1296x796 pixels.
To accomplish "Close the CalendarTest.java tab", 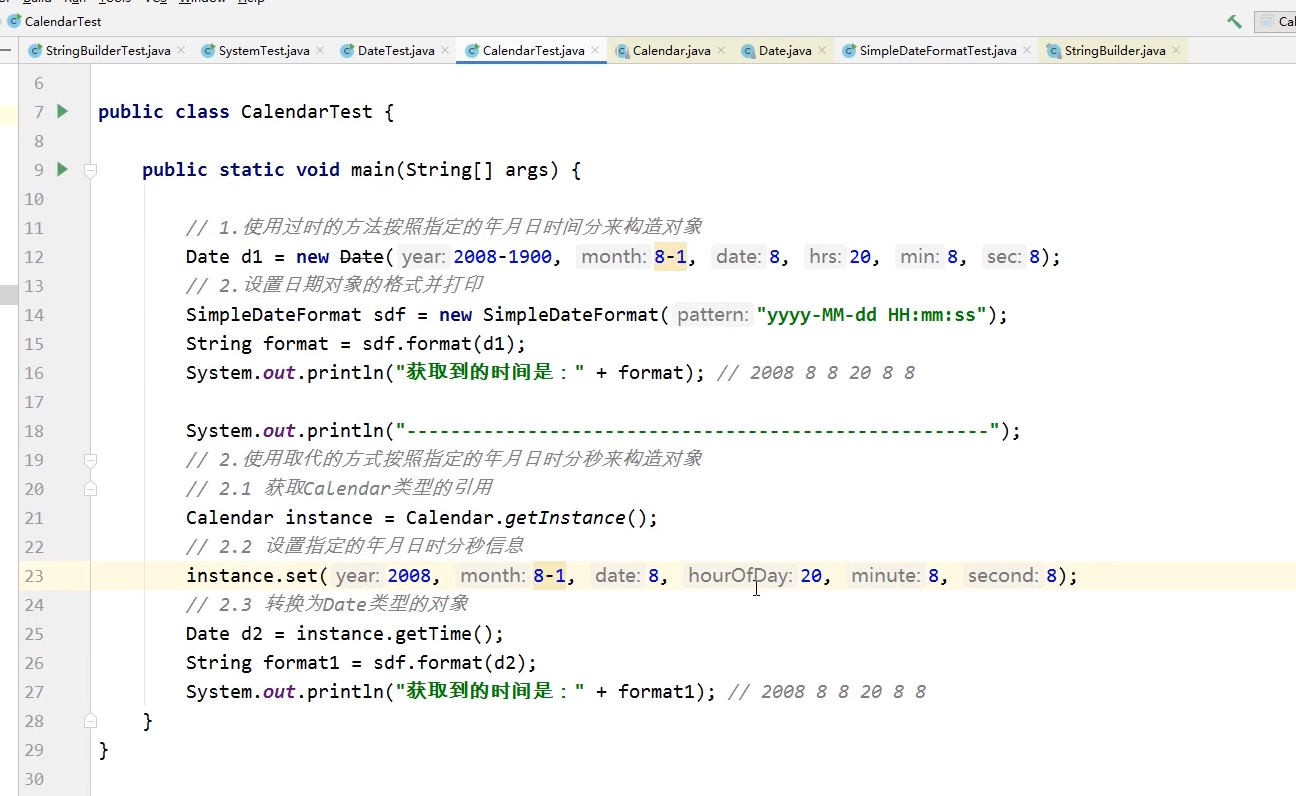I will 595,50.
